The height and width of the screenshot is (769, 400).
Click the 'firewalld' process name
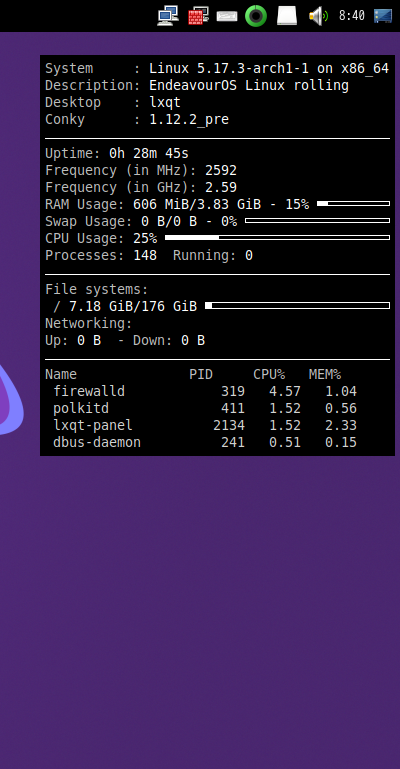click(x=89, y=392)
